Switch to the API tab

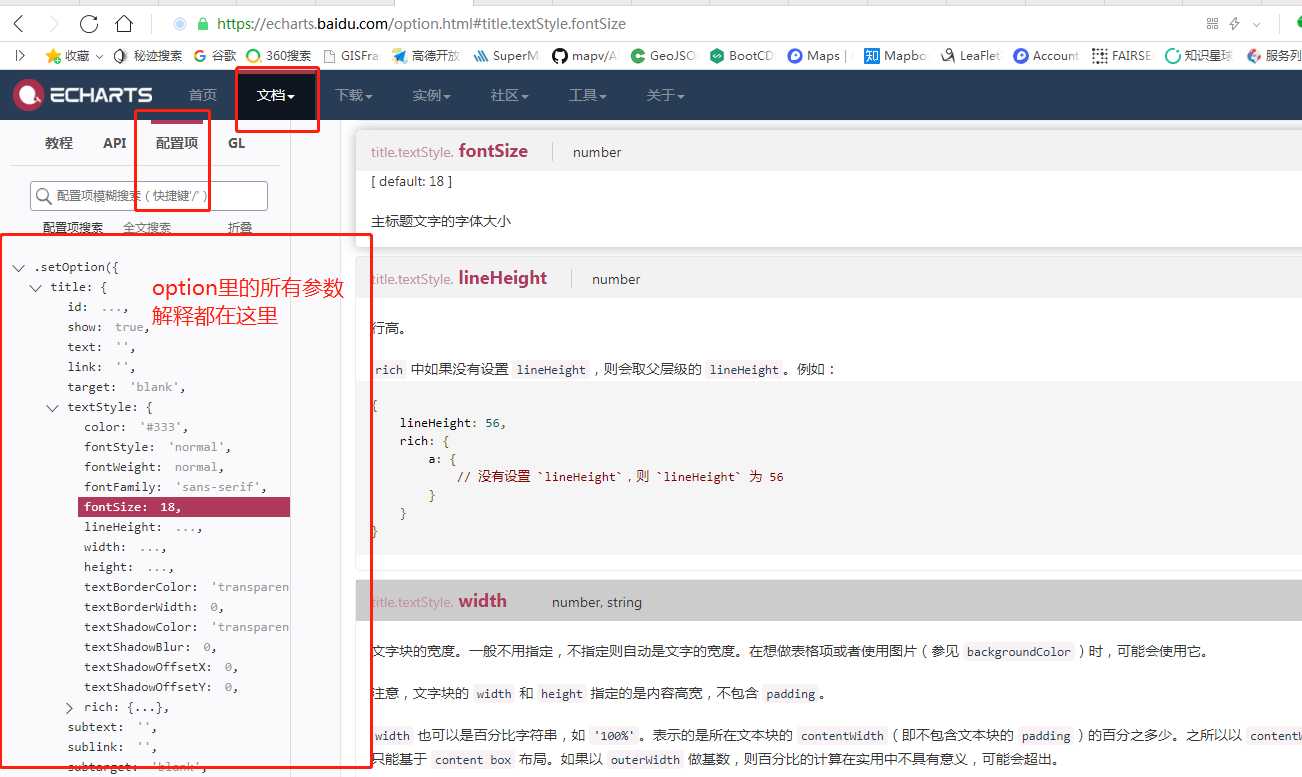(115, 143)
